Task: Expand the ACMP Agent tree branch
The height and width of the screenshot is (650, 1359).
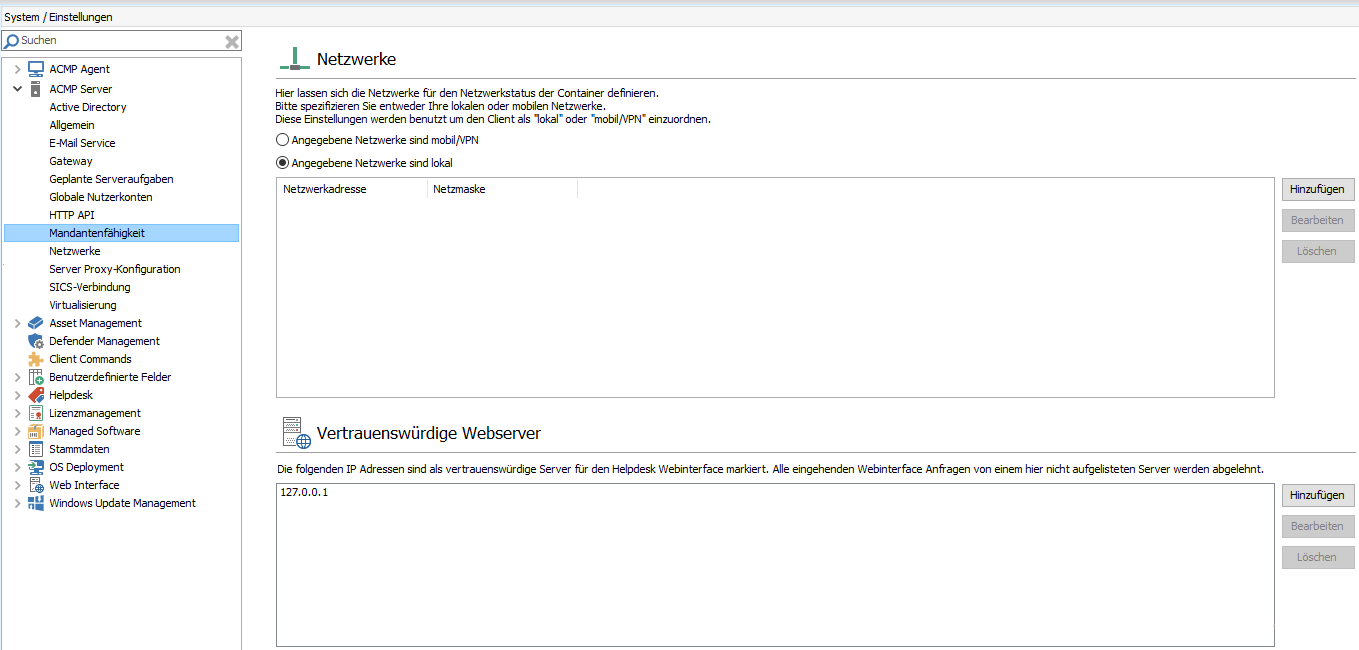Action: pyautogui.click(x=17, y=70)
